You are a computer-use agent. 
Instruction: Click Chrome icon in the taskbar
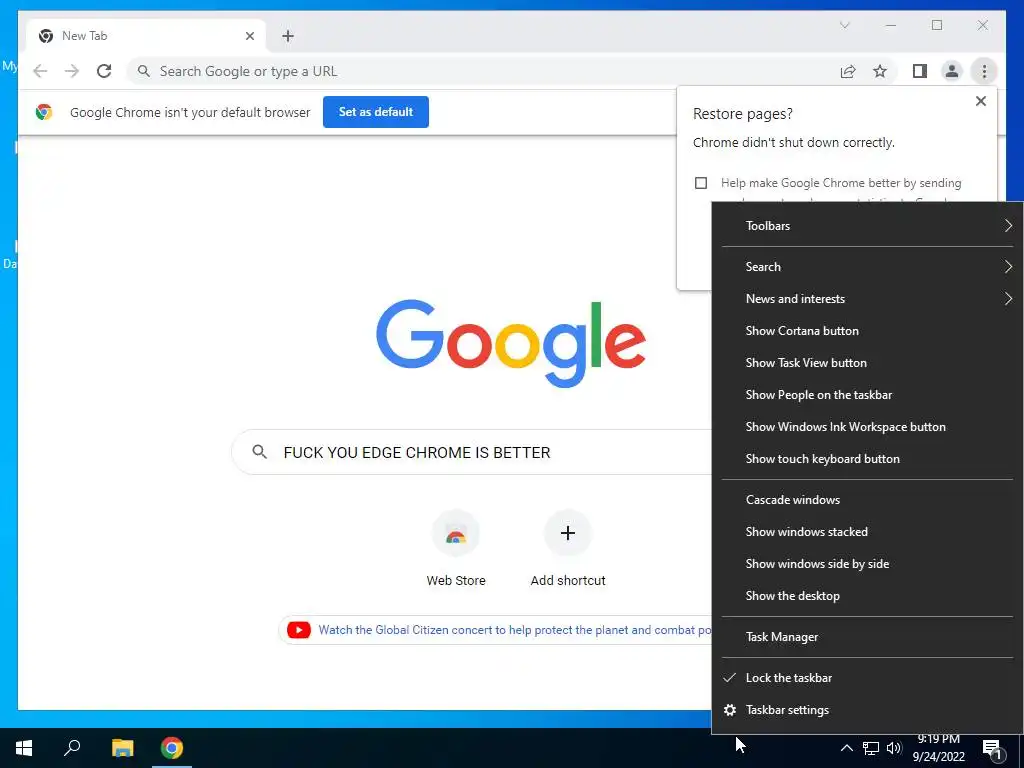pos(172,748)
